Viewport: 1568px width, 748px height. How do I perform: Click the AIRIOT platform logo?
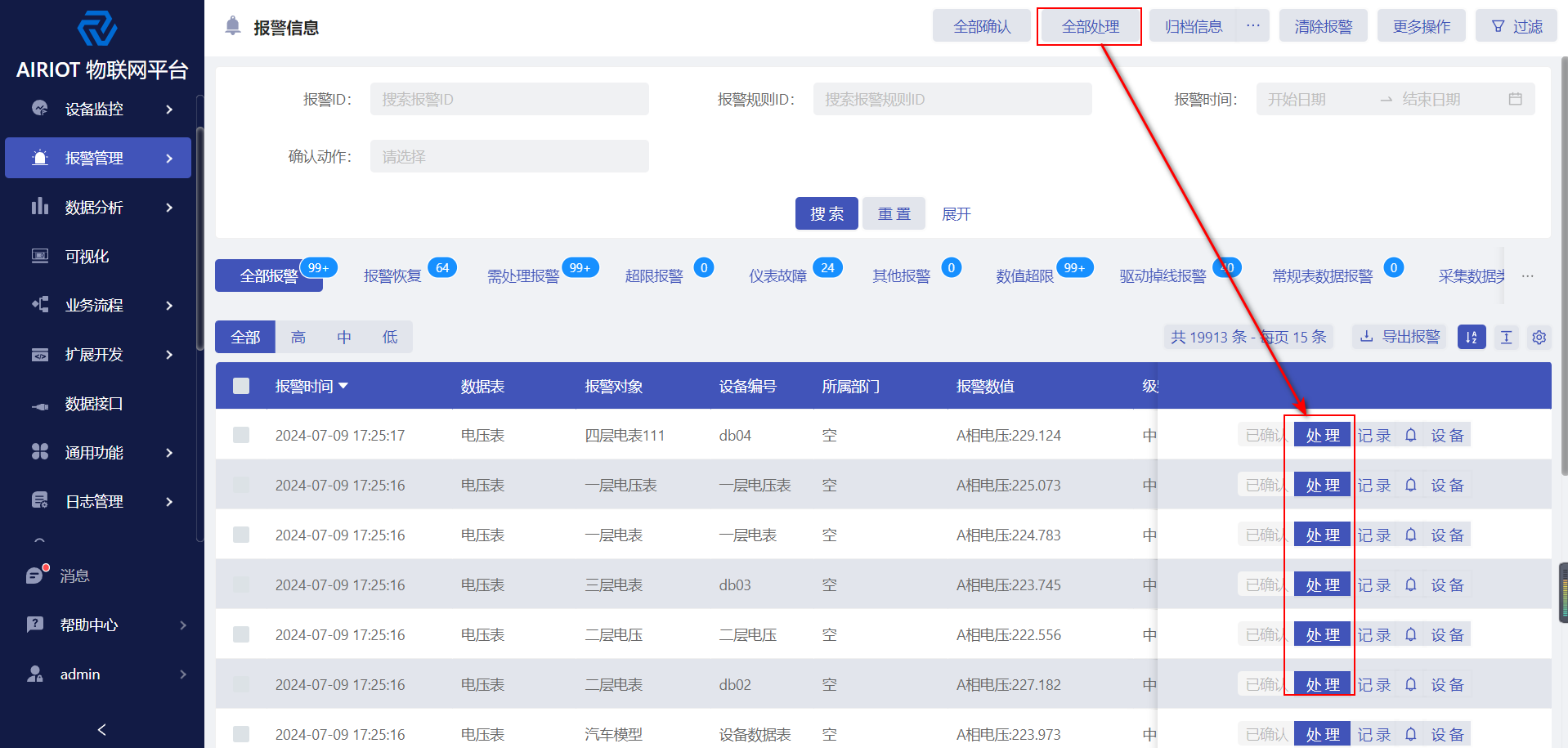97,29
